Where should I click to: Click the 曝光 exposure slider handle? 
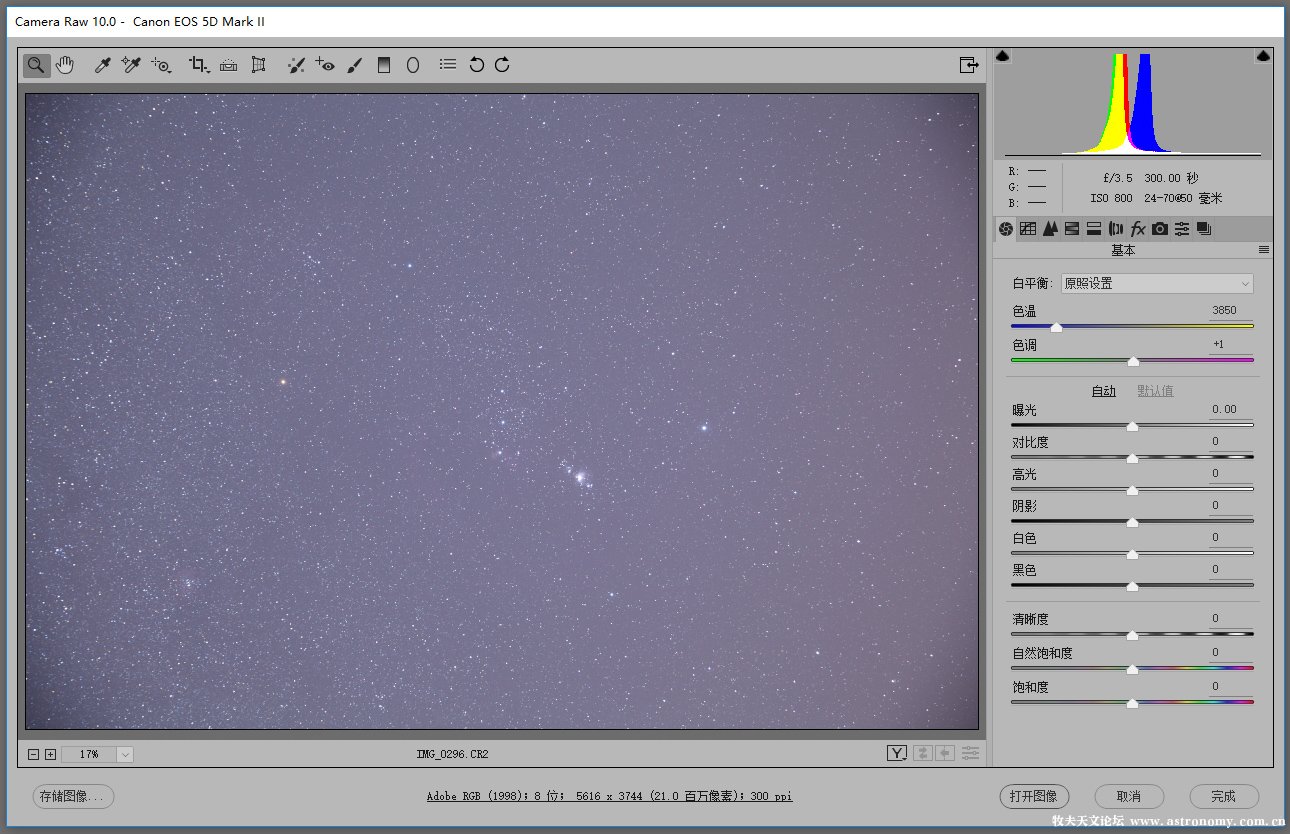1132,426
